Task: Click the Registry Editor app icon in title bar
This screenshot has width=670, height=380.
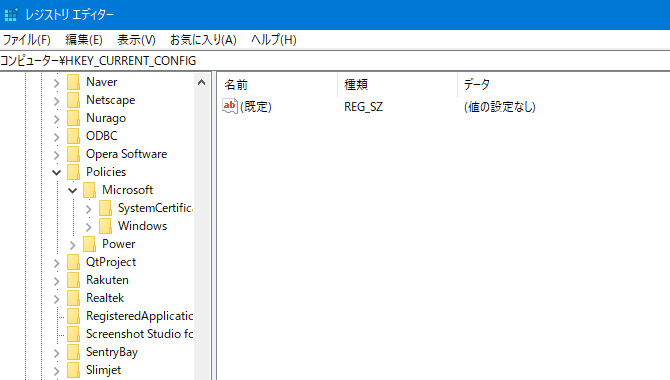Action: tap(10, 15)
